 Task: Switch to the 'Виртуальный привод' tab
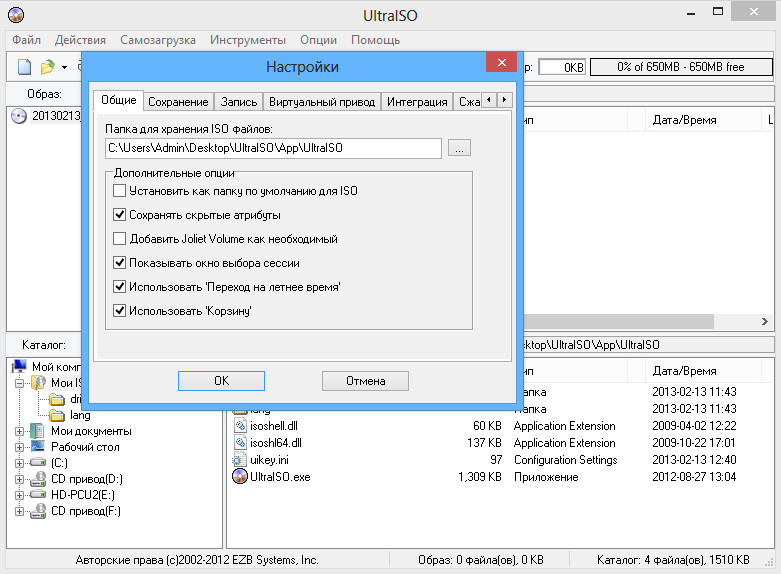point(322,102)
